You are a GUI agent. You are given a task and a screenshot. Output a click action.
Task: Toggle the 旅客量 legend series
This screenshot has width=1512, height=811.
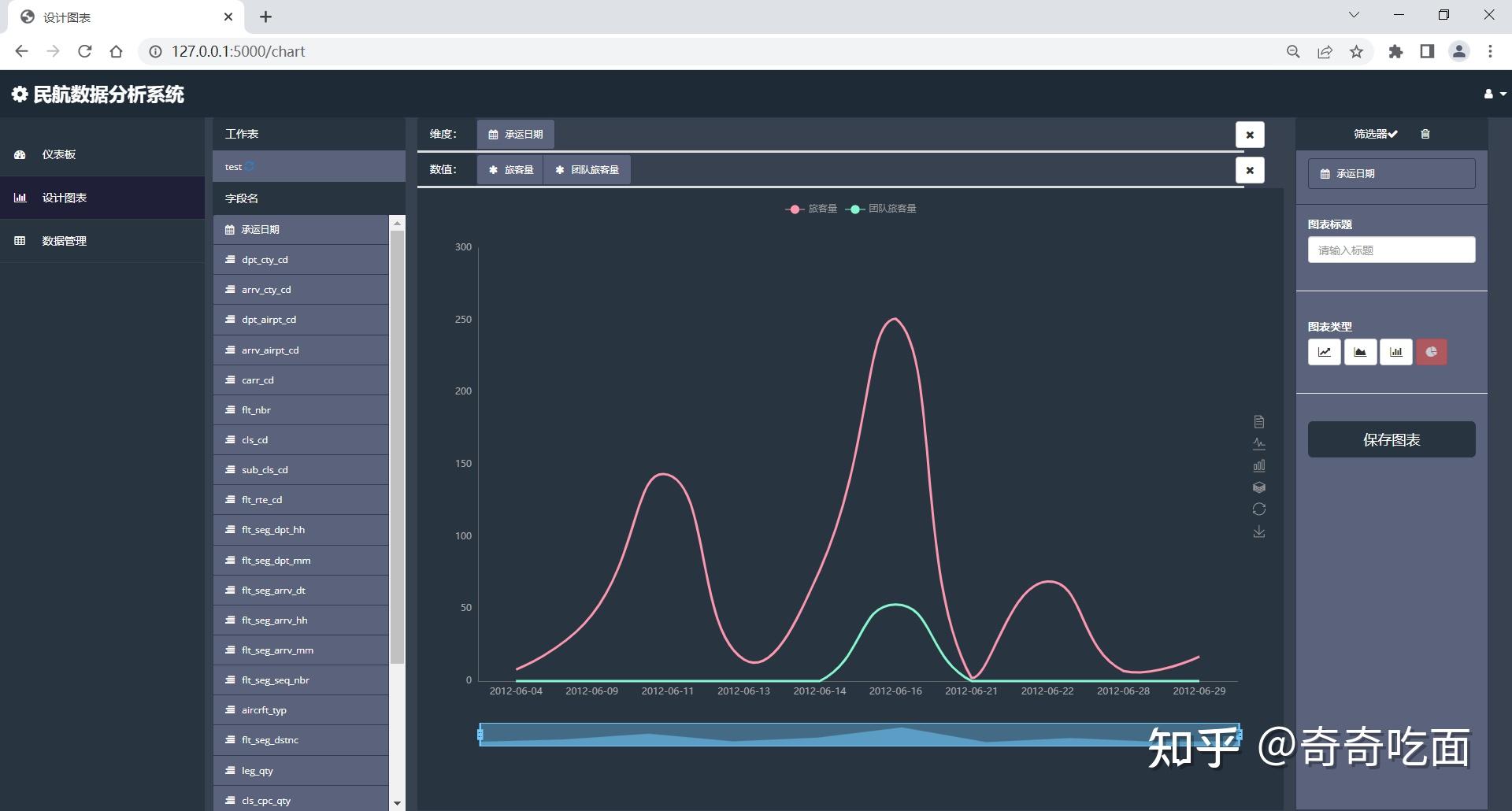click(811, 209)
